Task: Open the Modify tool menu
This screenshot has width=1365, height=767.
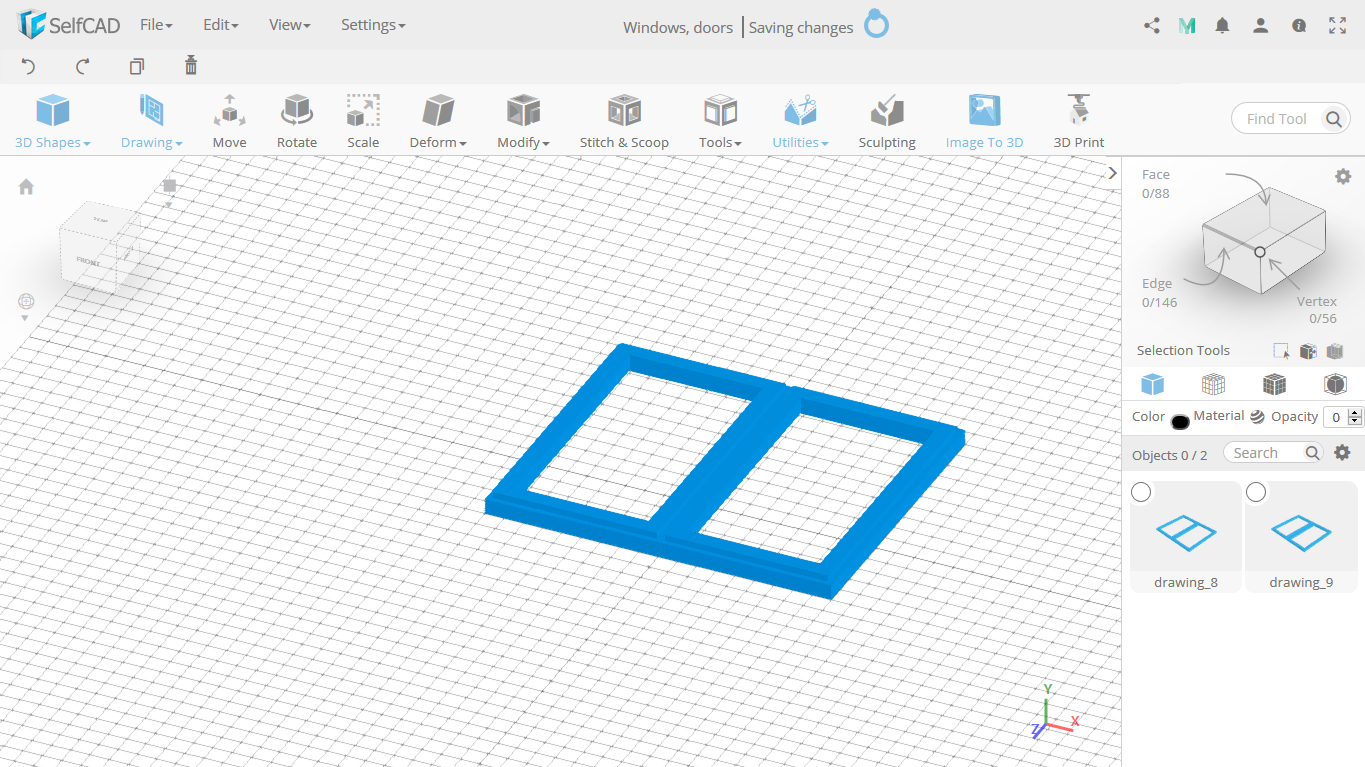Action: tap(523, 121)
